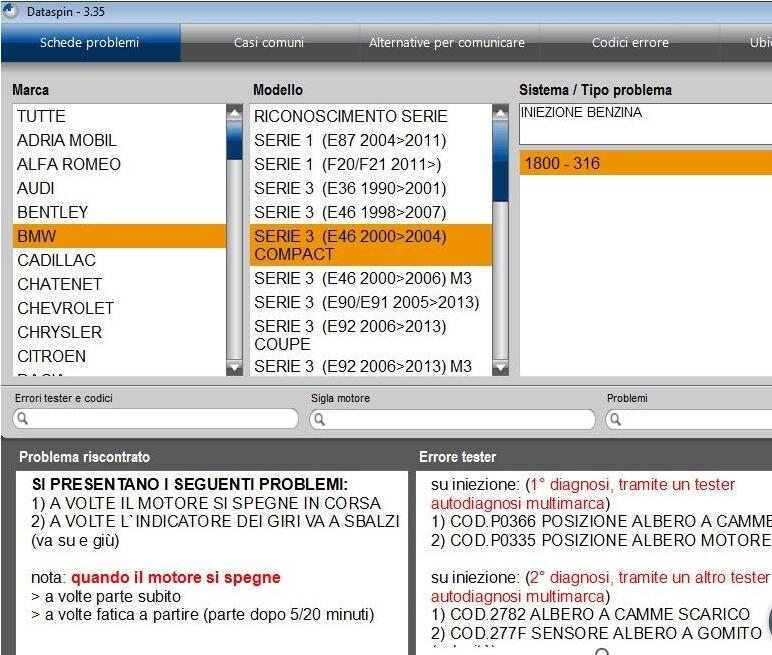The width and height of the screenshot is (772, 655).
Task: Click COD.P0335 POSIZIONE ALBERO MOTORE line
Action: click(x=601, y=540)
